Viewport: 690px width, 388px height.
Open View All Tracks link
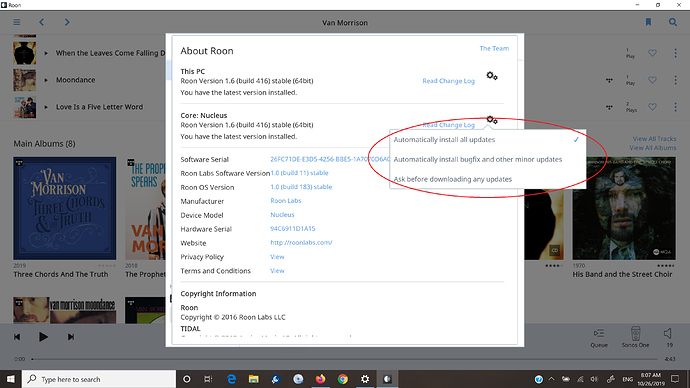(x=654, y=139)
